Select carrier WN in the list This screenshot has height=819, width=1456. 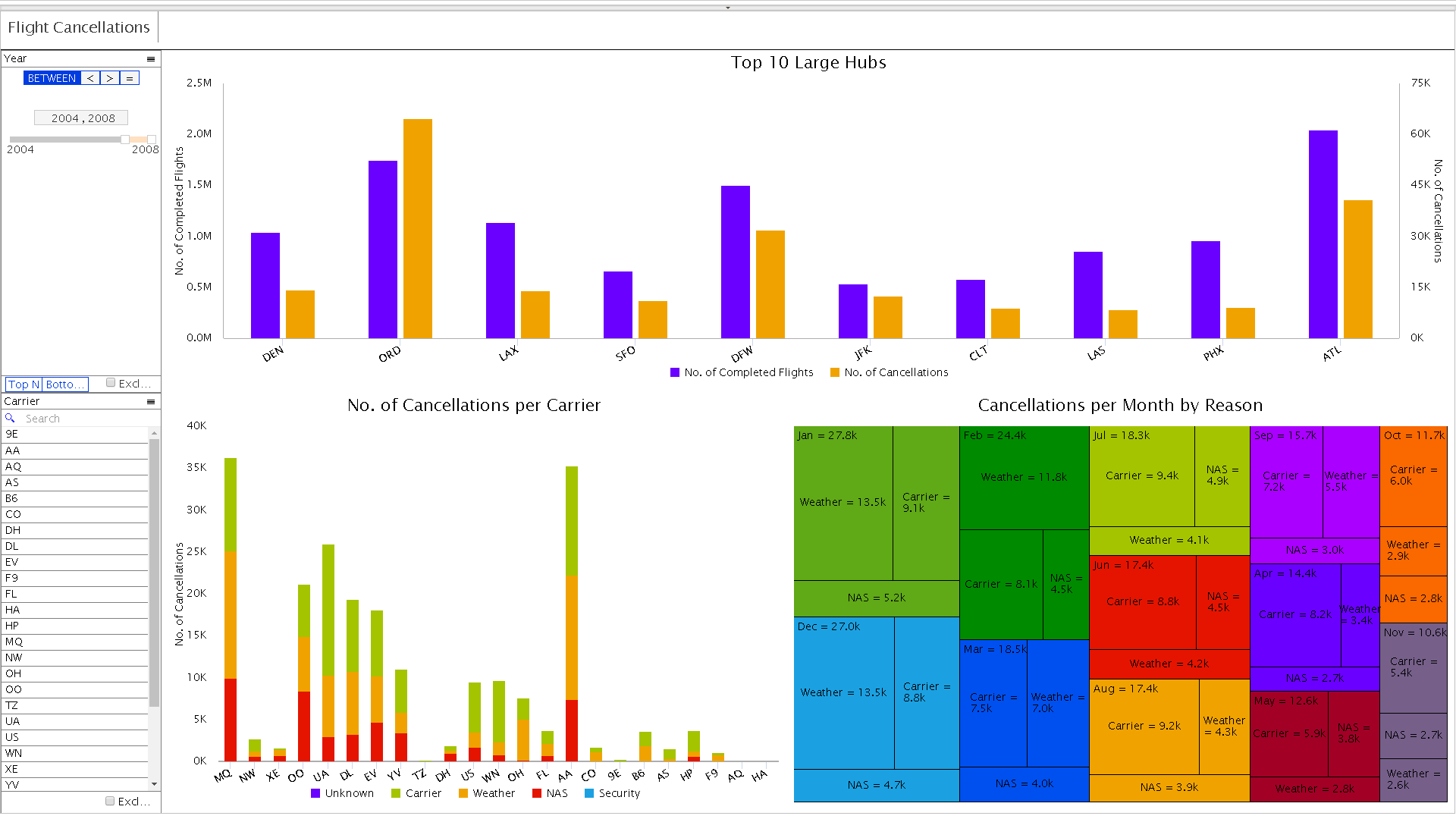point(74,753)
